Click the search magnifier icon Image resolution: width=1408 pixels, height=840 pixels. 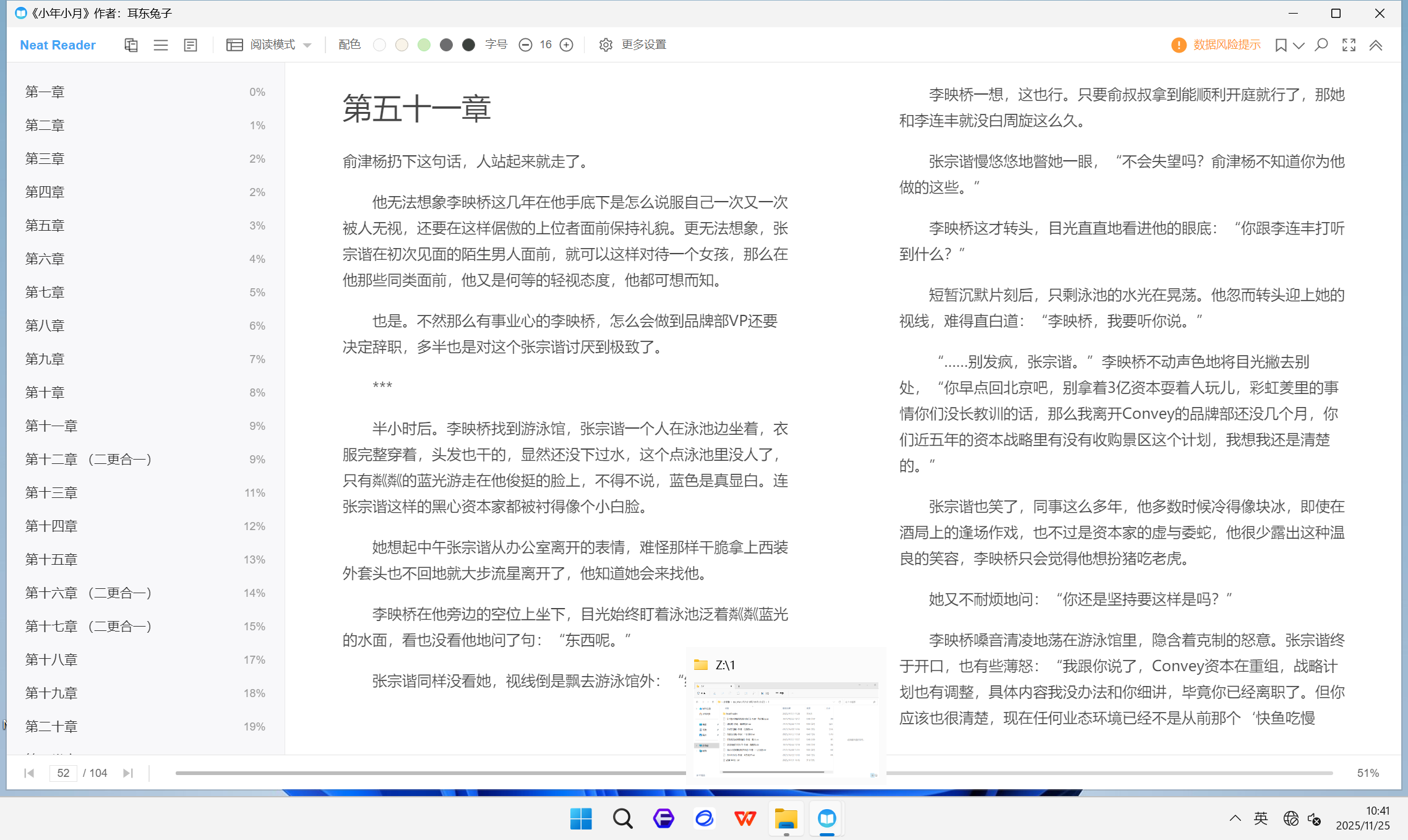(x=1321, y=45)
